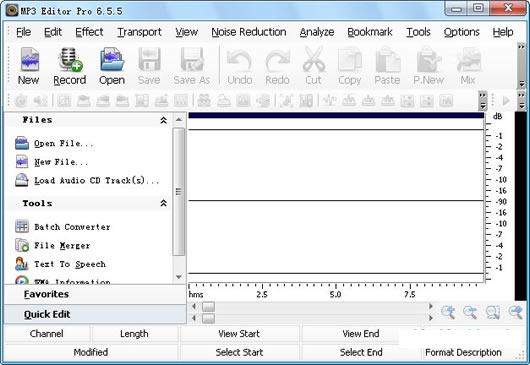The width and height of the screenshot is (530, 365).
Task: Click the Save As toolbar icon
Action: (x=192, y=66)
